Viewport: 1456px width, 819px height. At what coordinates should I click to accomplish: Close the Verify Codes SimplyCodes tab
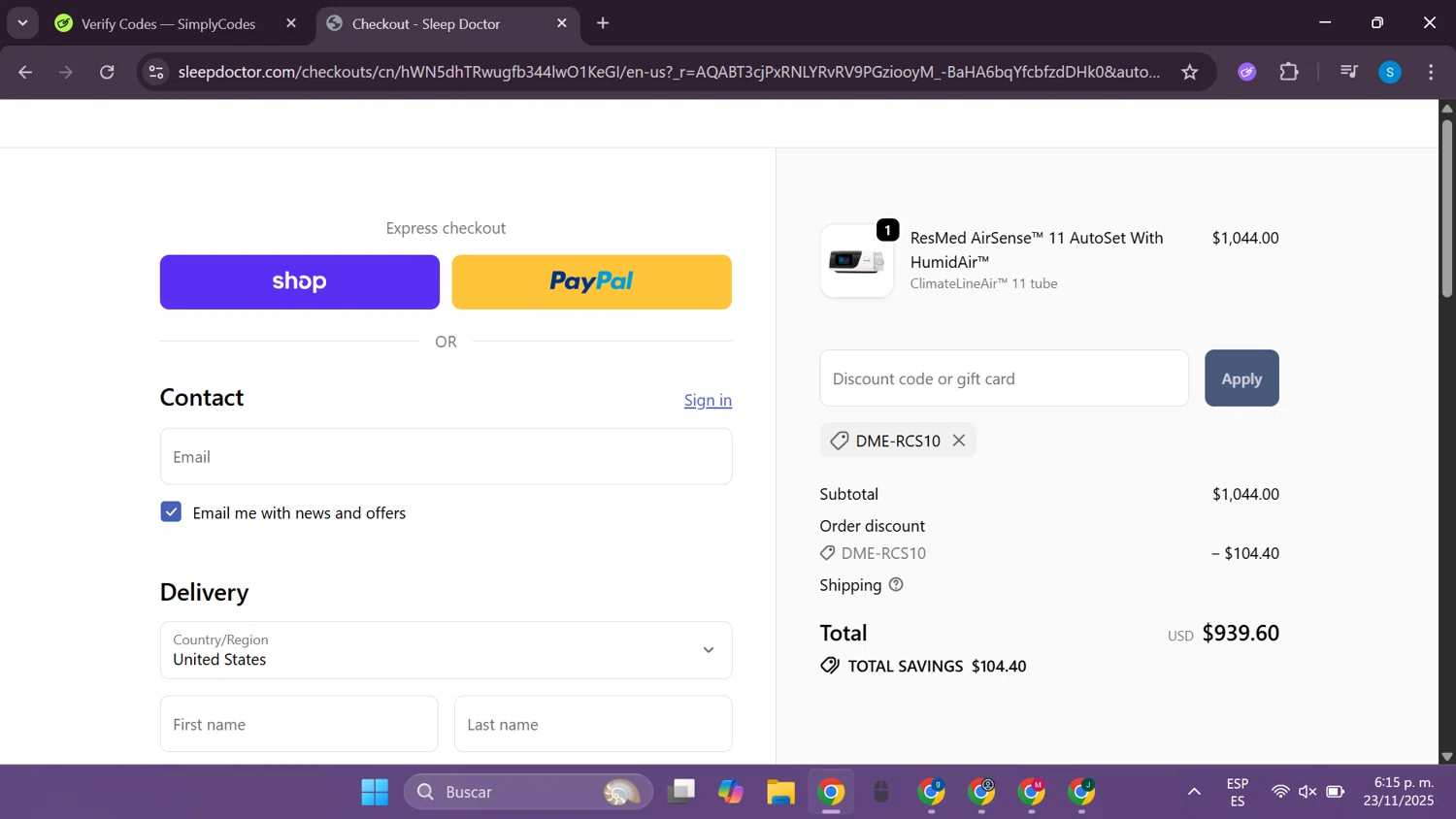(x=291, y=23)
